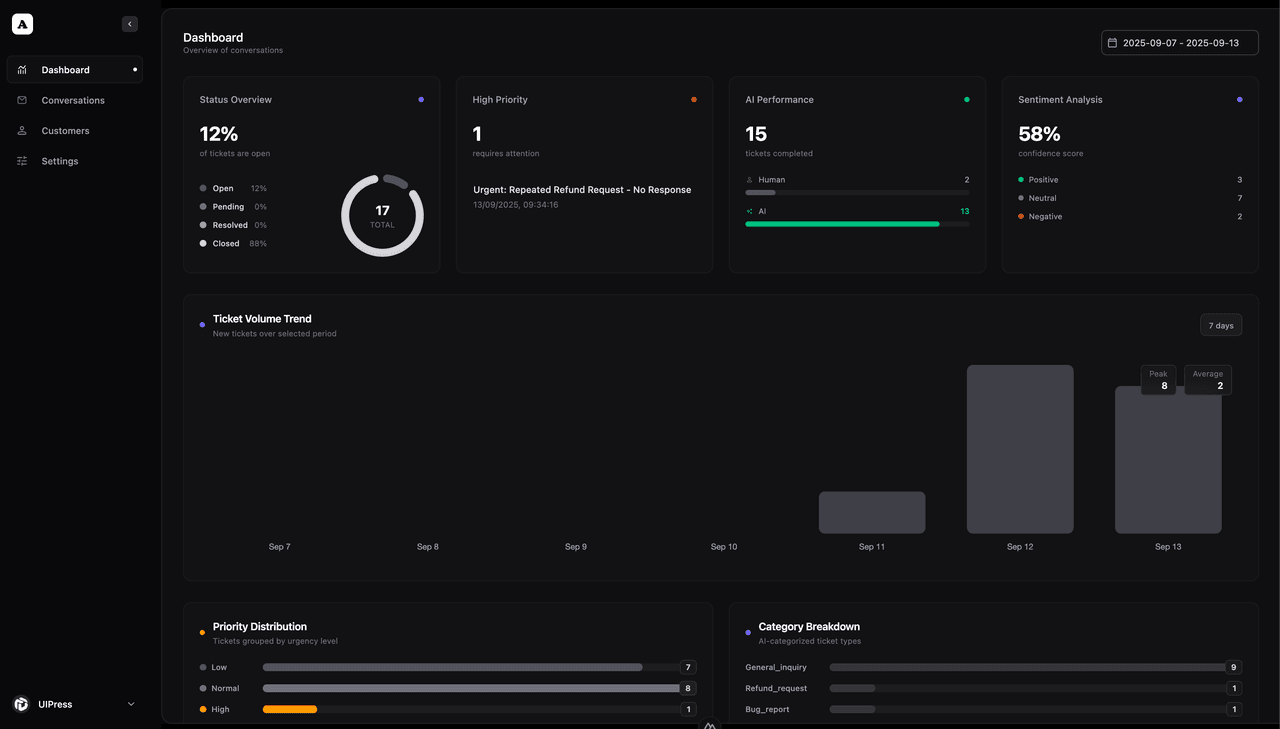The image size is (1280, 729).
Task: Click the Low priority distribution bar
Action: (x=453, y=667)
